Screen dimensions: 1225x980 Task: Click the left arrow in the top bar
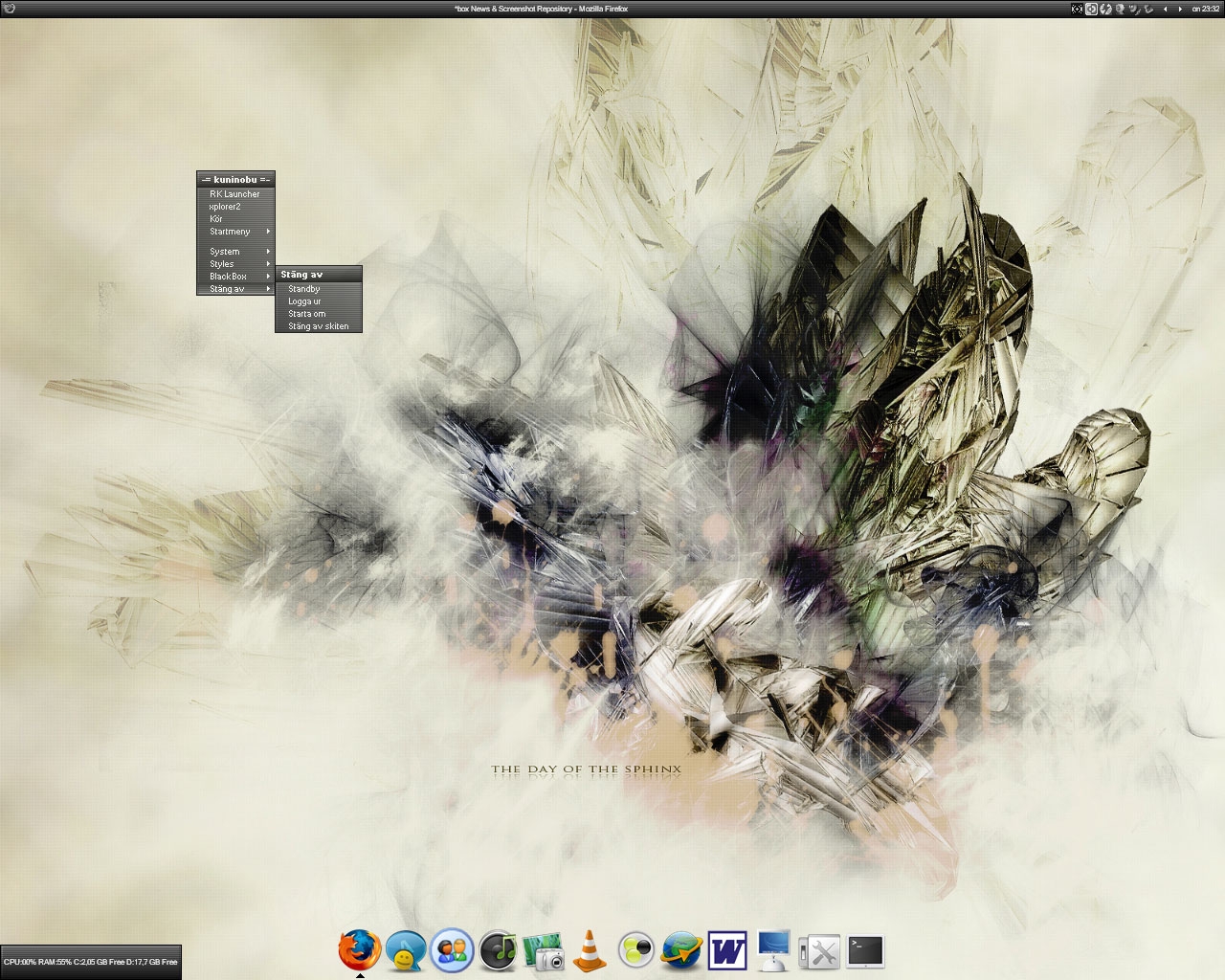coord(1165,9)
